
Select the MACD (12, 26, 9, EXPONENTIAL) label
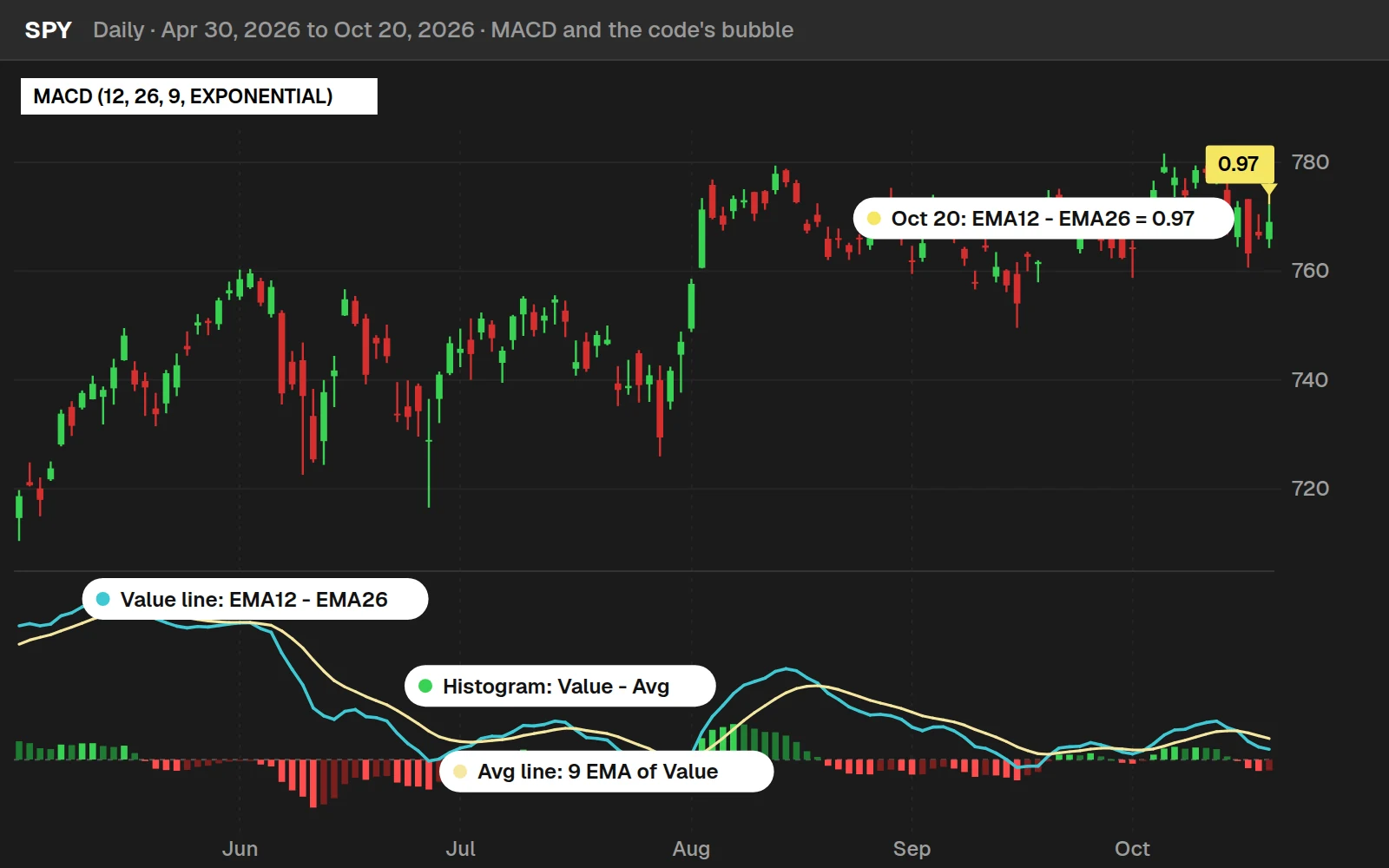coord(199,96)
